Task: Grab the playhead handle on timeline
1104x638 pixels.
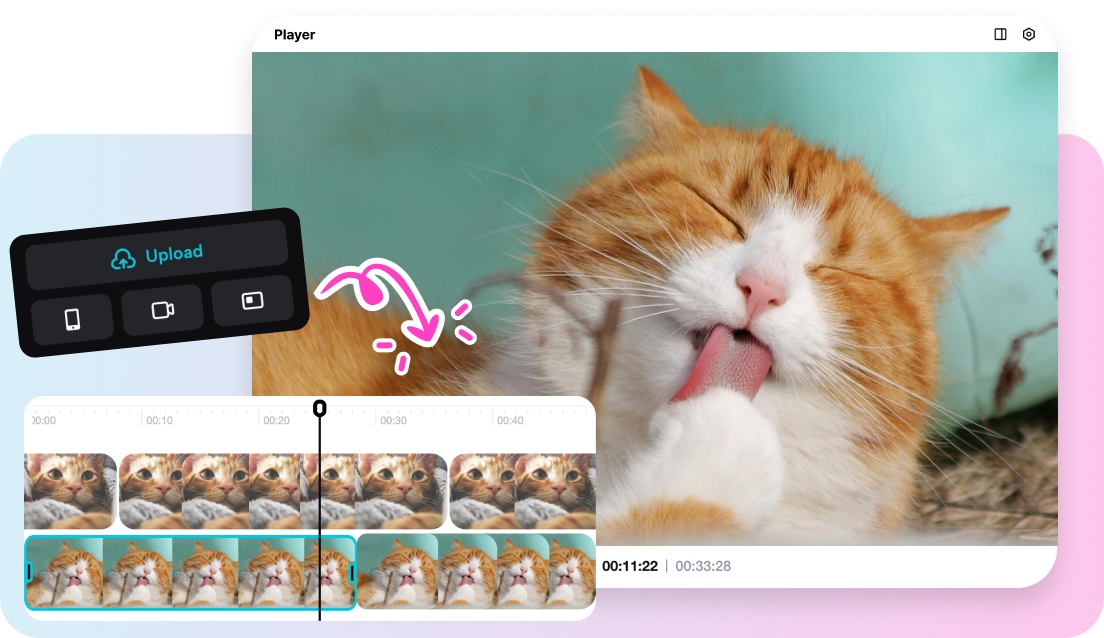Action: (x=320, y=408)
